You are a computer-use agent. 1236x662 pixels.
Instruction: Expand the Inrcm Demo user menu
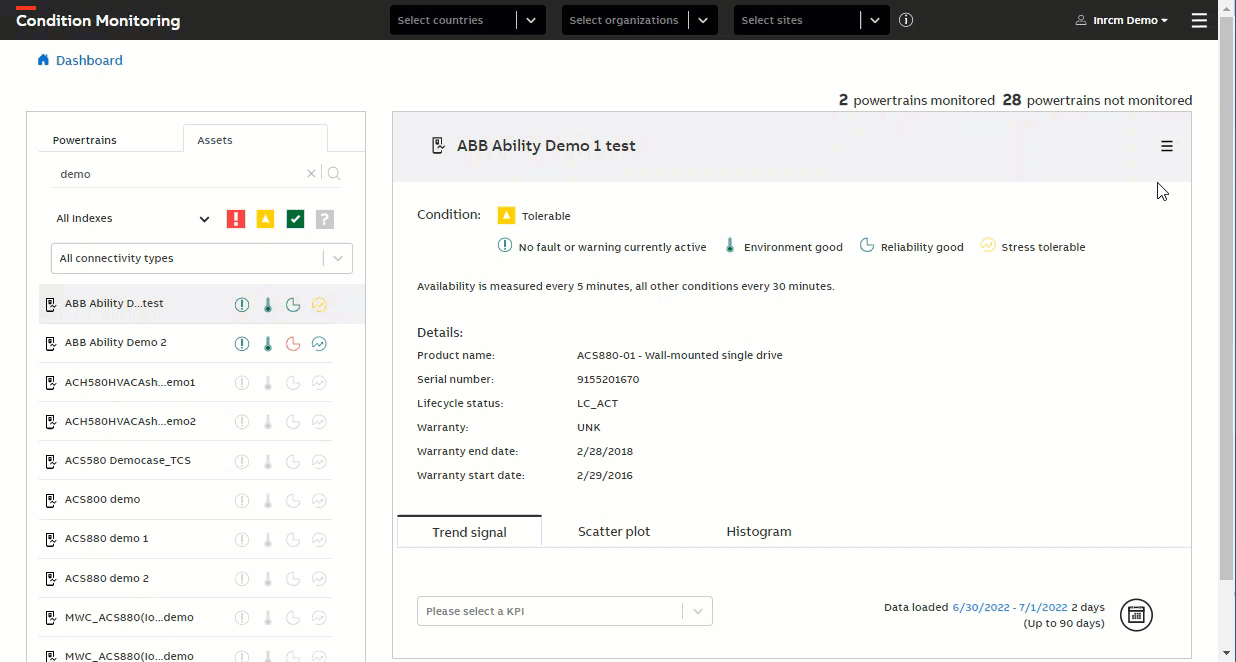click(x=1122, y=20)
